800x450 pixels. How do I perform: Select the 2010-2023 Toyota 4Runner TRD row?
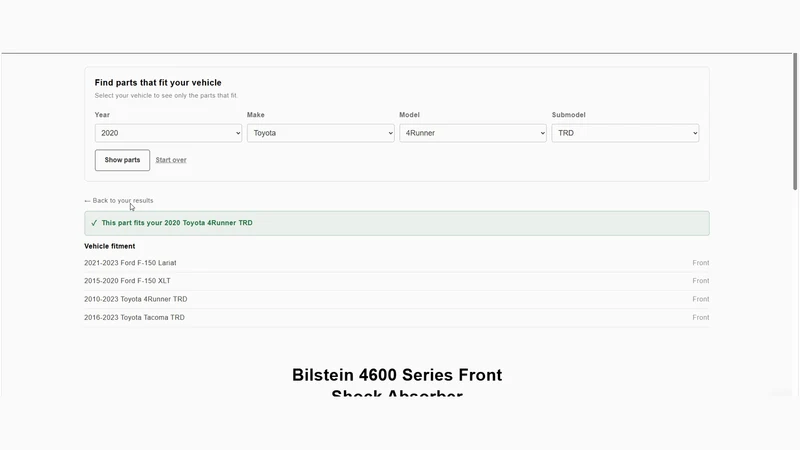[396, 299]
